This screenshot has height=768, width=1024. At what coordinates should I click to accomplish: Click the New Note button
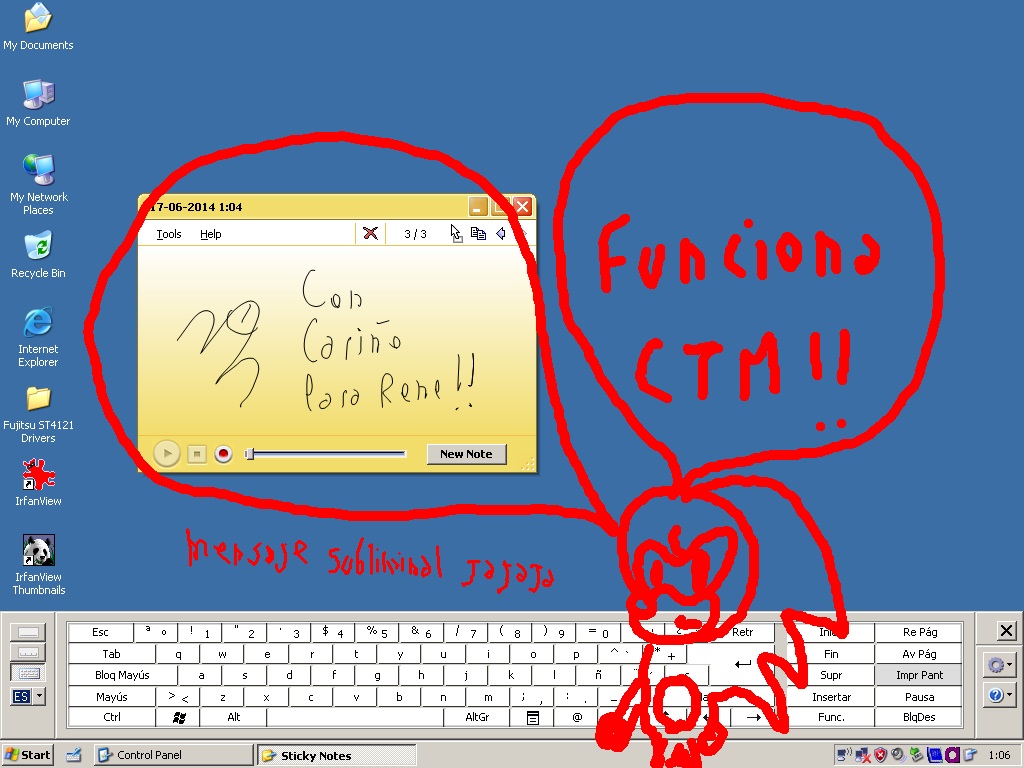coord(466,454)
